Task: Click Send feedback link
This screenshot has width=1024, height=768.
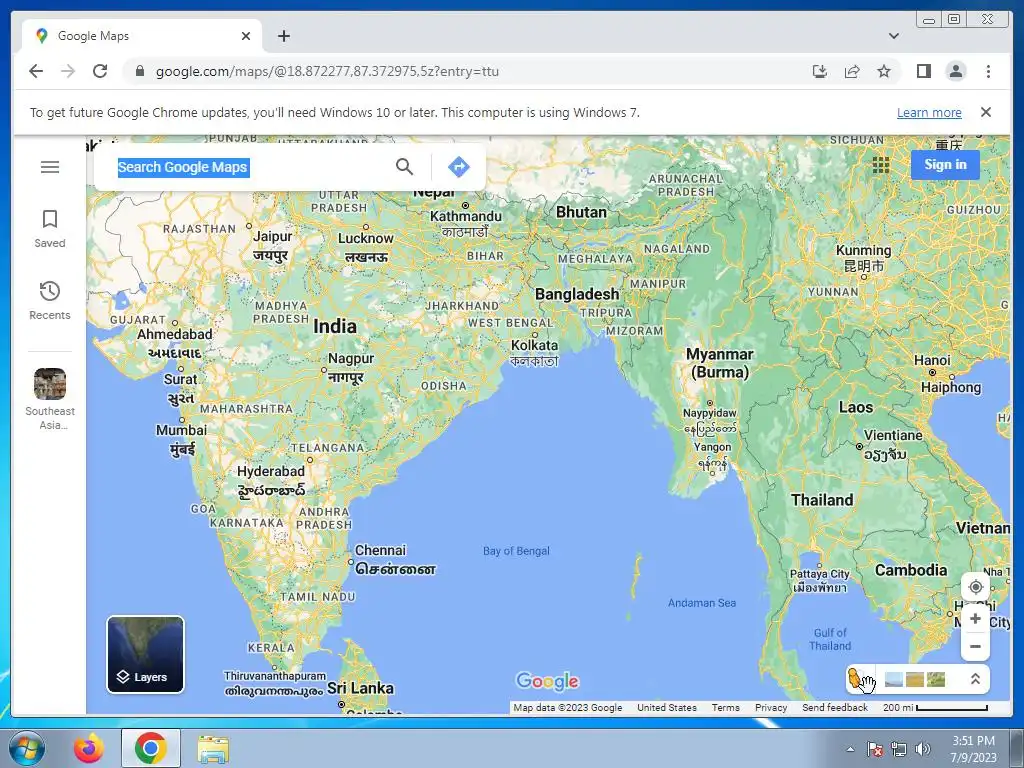Action: pos(835,707)
